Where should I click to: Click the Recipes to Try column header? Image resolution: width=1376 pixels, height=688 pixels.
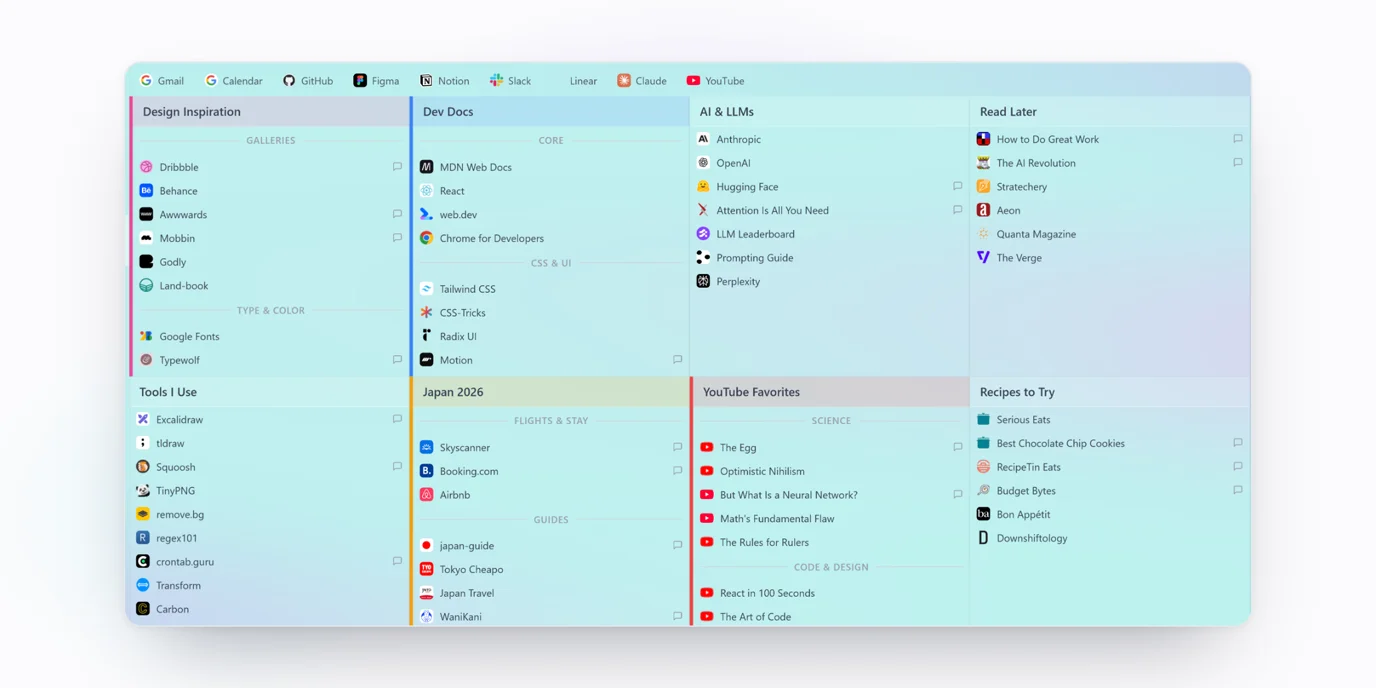click(1109, 392)
